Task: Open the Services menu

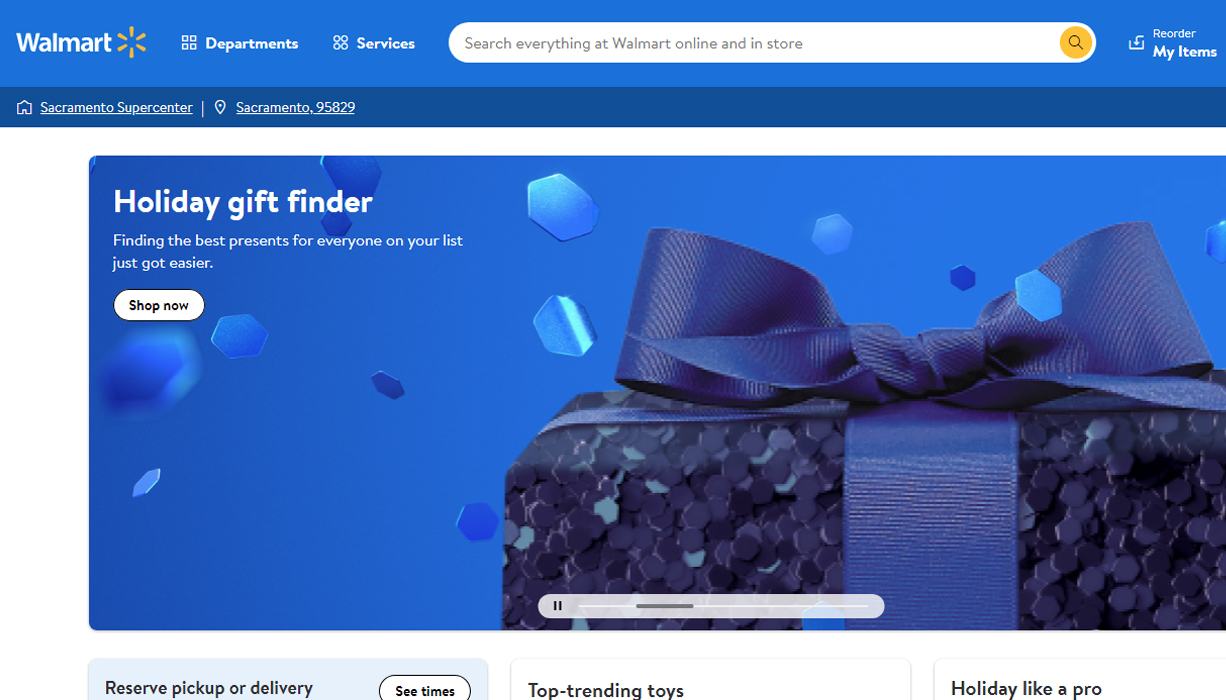Action: click(x=374, y=43)
